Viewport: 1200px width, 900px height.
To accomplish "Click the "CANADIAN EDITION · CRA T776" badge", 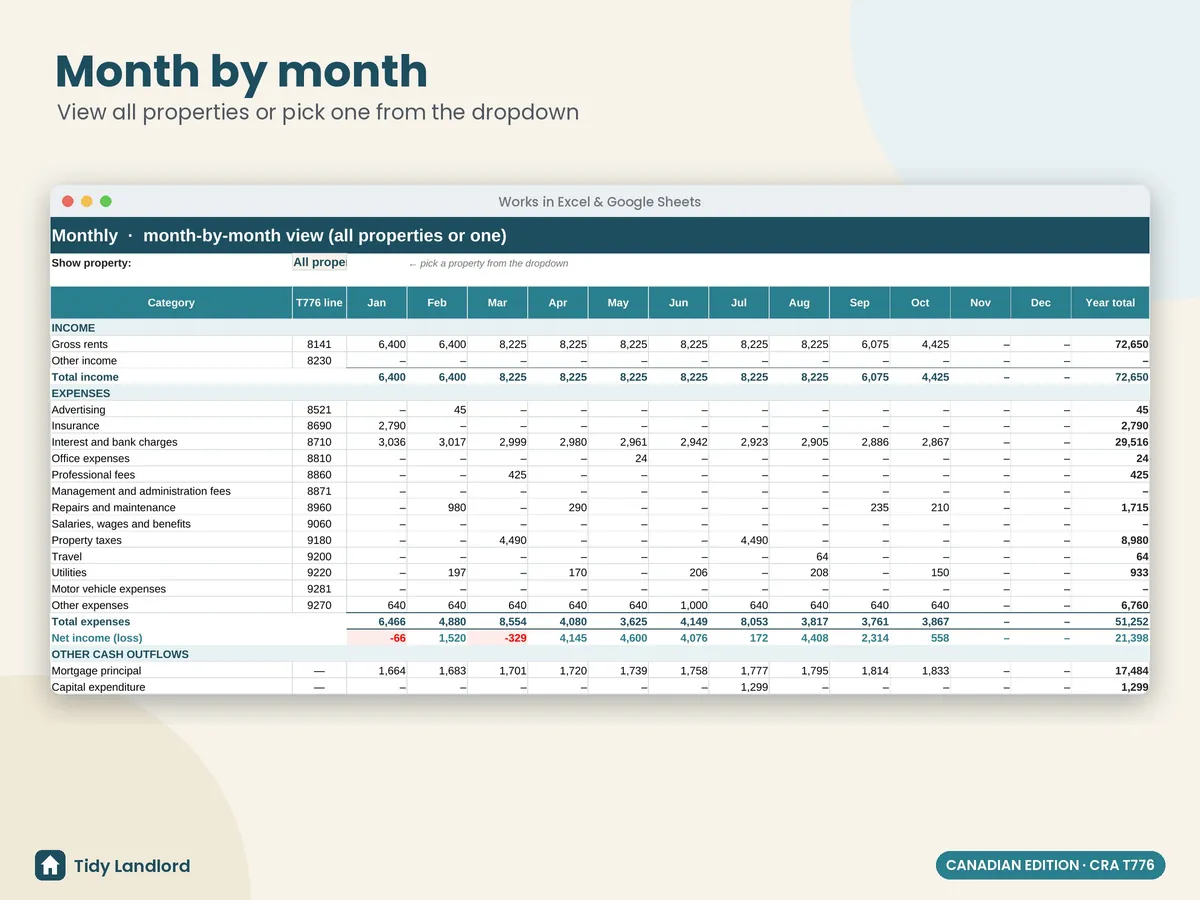I will (x=1050, y=865).
